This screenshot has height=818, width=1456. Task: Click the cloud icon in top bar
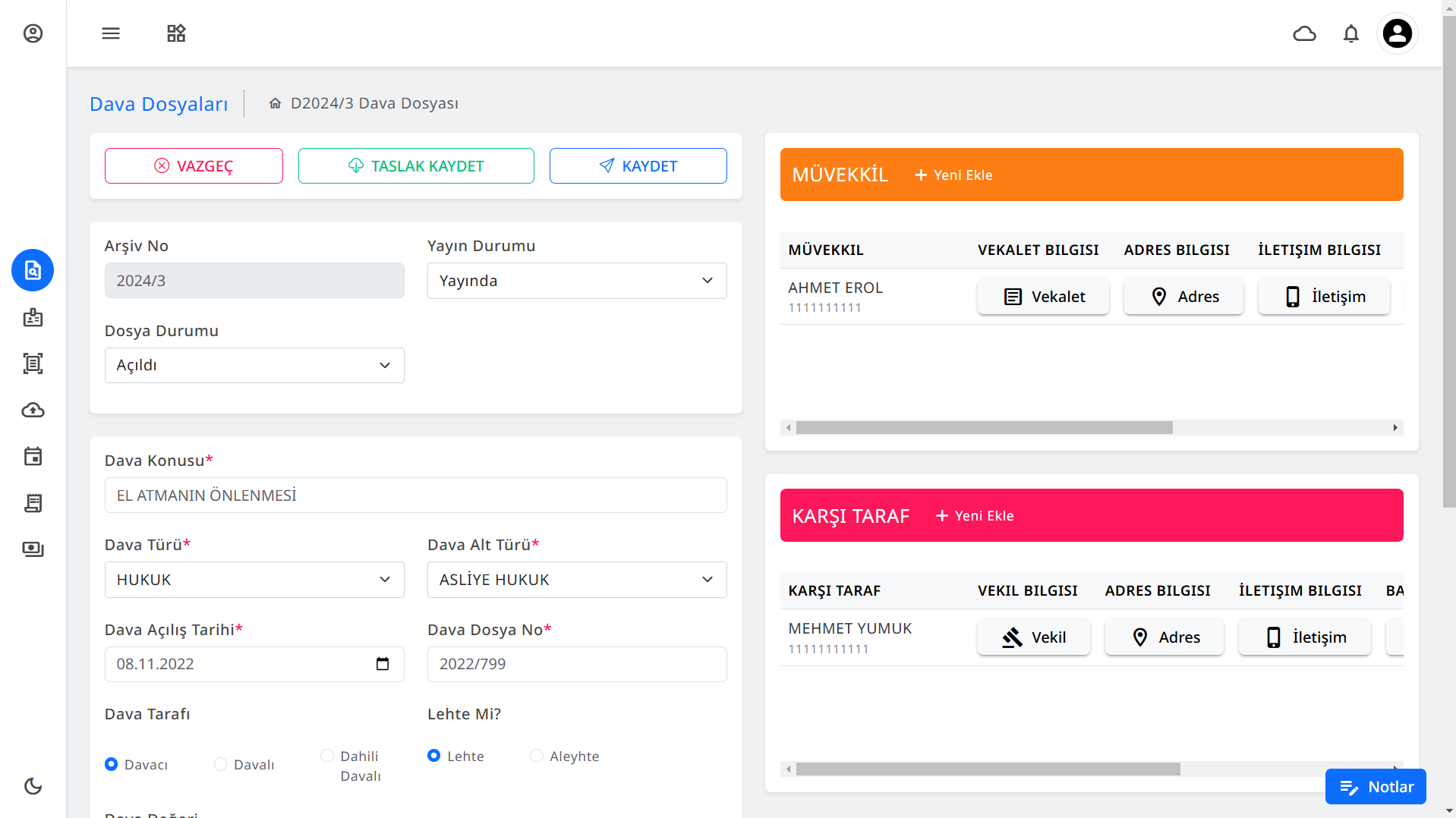pos(1304,33)
